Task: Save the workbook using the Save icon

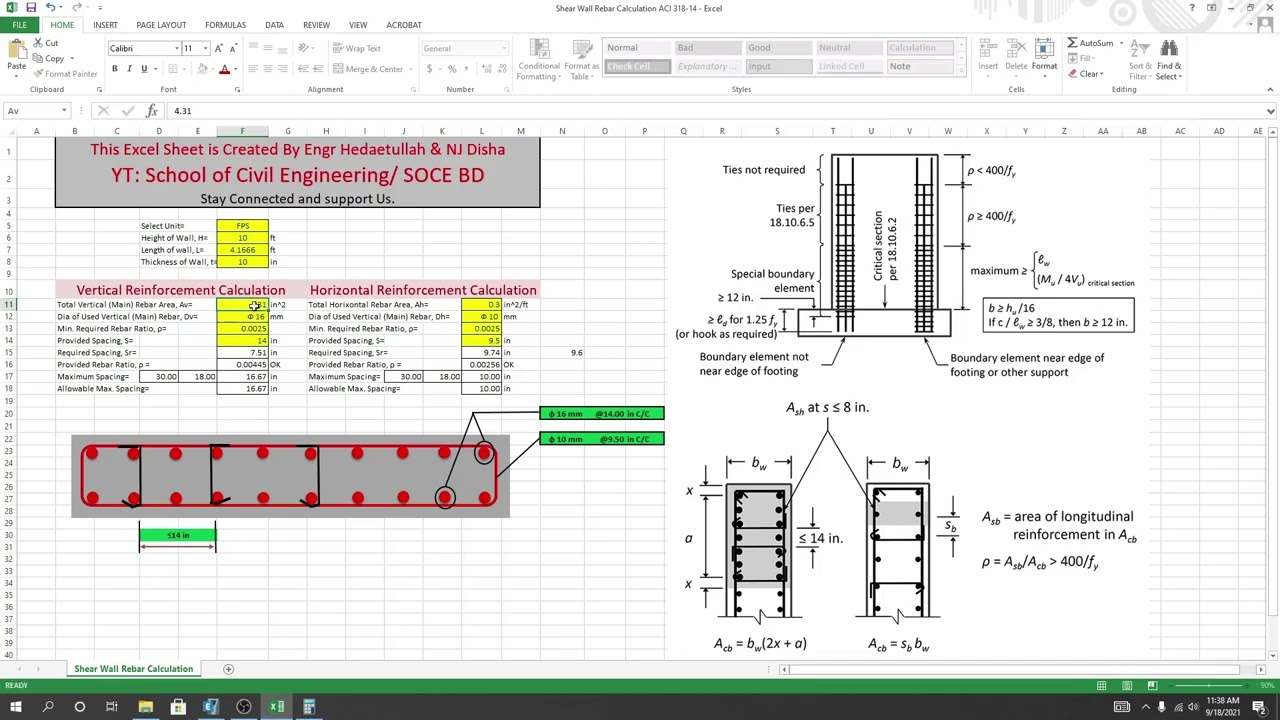Action: pos(30,8)
